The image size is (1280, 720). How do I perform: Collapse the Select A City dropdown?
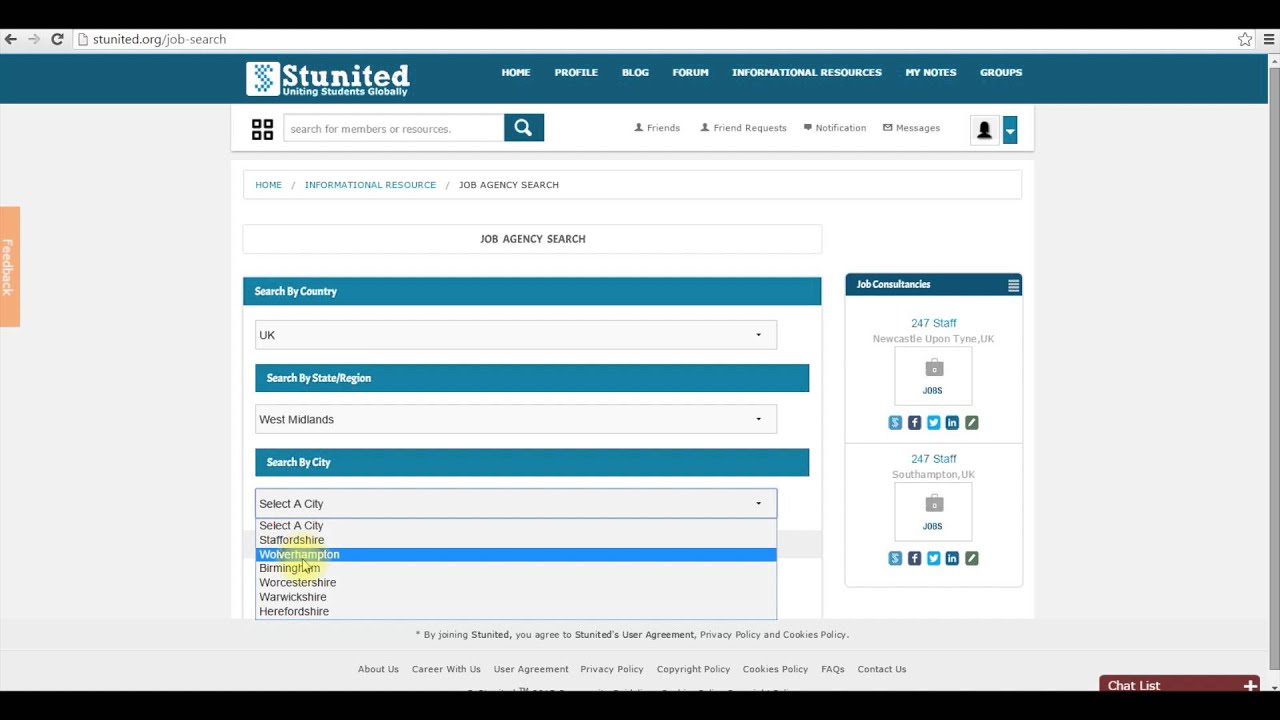pos(516,503)
